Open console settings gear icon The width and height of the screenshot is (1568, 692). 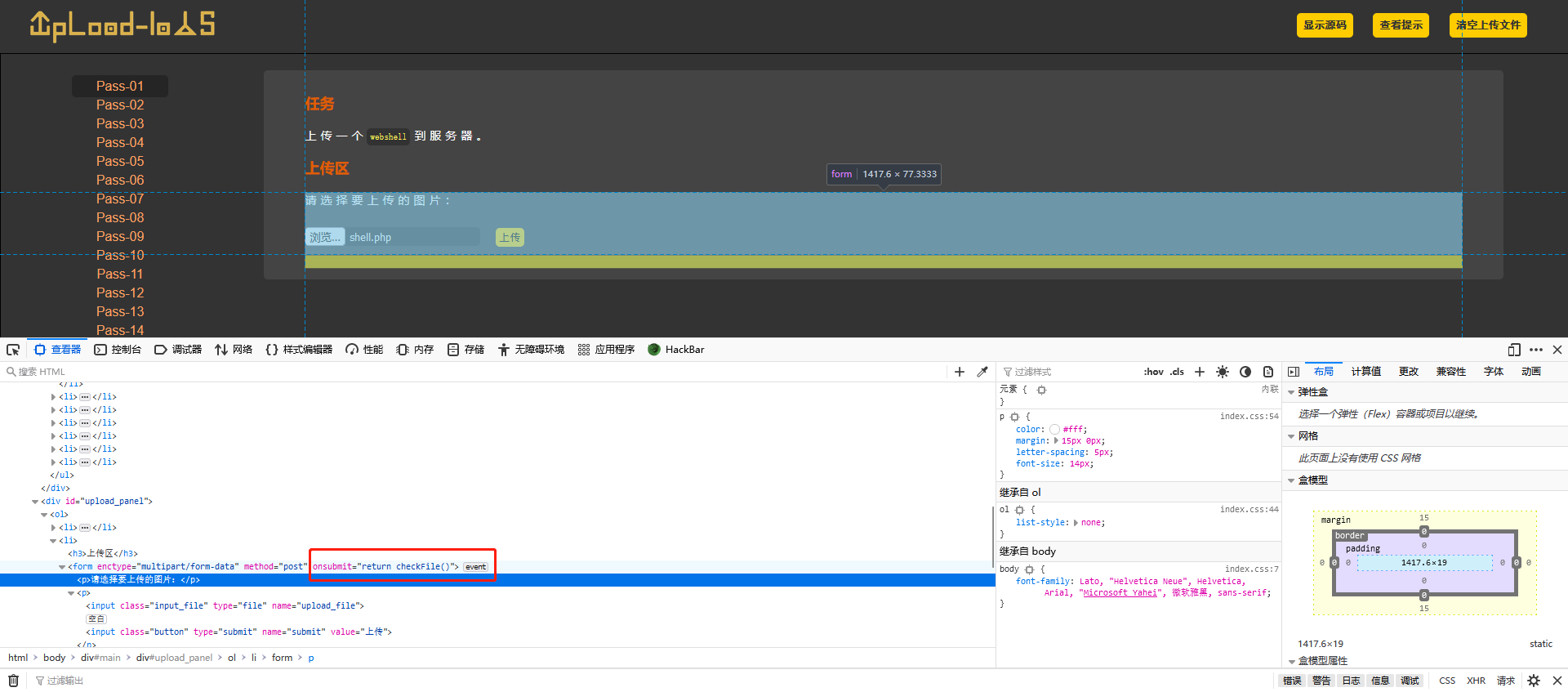(x=1534, y=681)
